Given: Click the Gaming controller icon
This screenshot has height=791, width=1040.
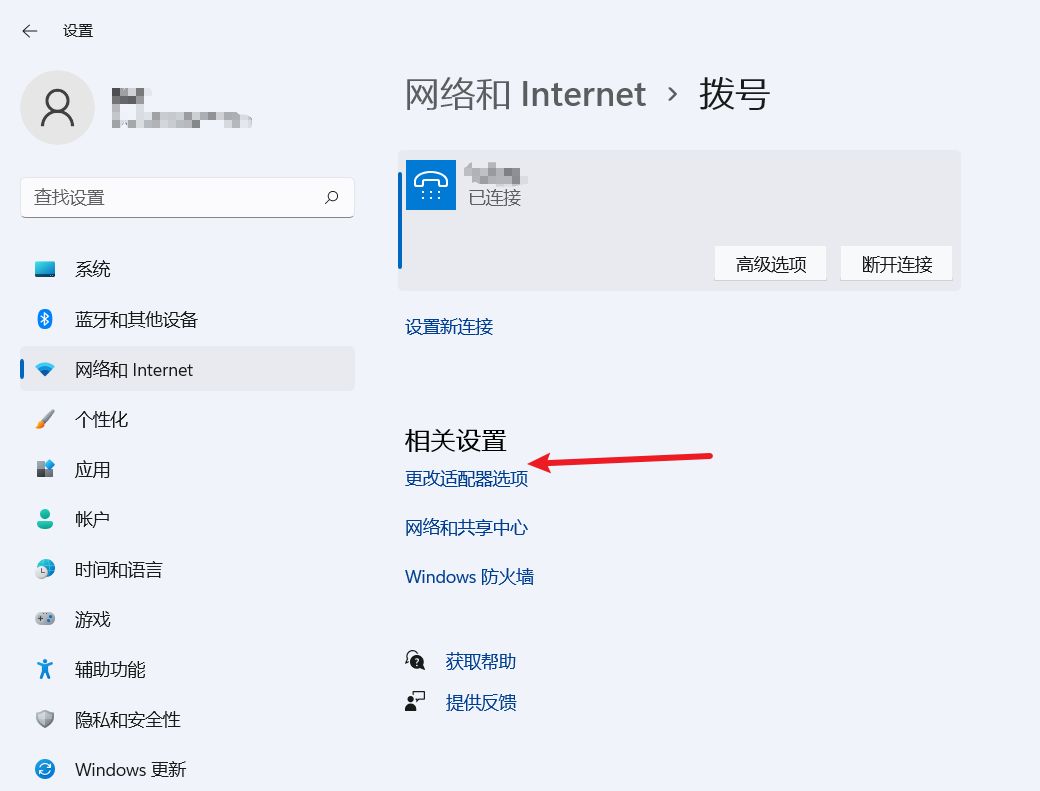Looking at the screenshot, I should pos(45,619).
